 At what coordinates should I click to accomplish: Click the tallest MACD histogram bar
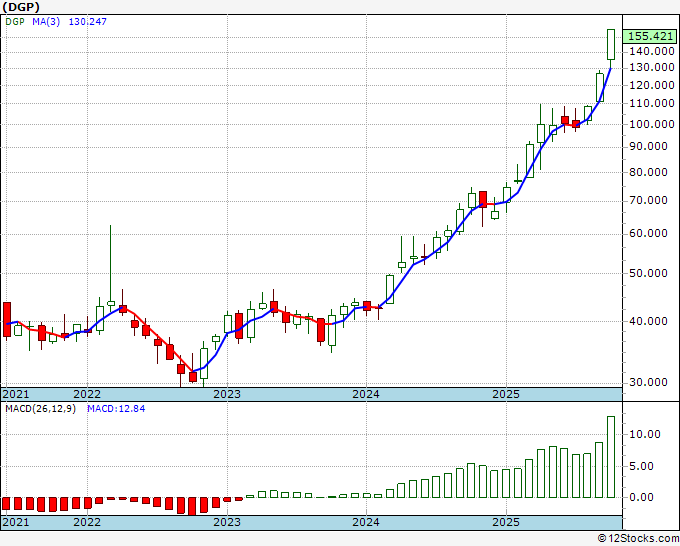pyautogui.click(x=611, y=457)
